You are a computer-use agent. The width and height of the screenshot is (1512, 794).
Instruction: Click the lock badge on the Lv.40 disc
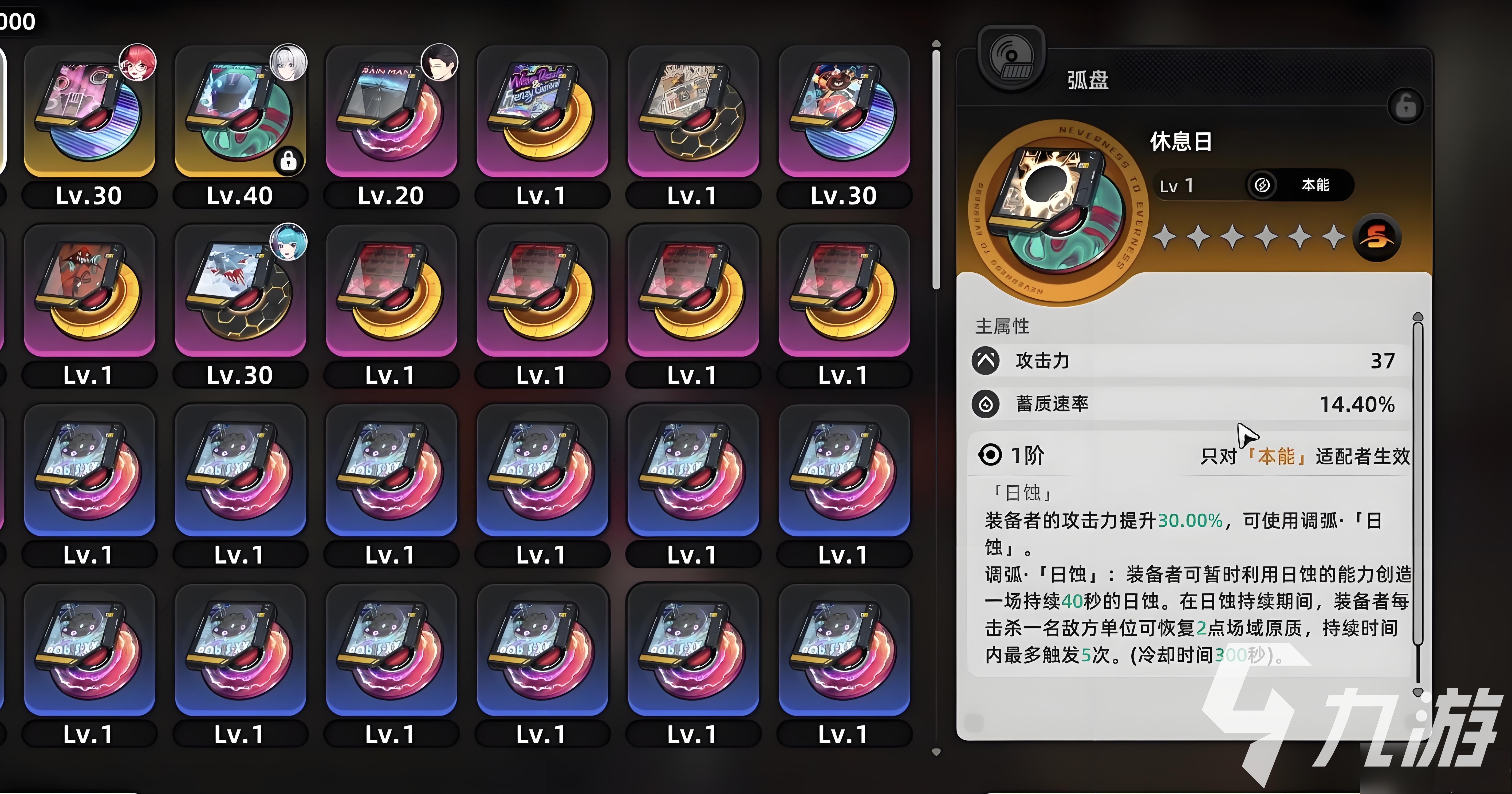pos(288,160)
